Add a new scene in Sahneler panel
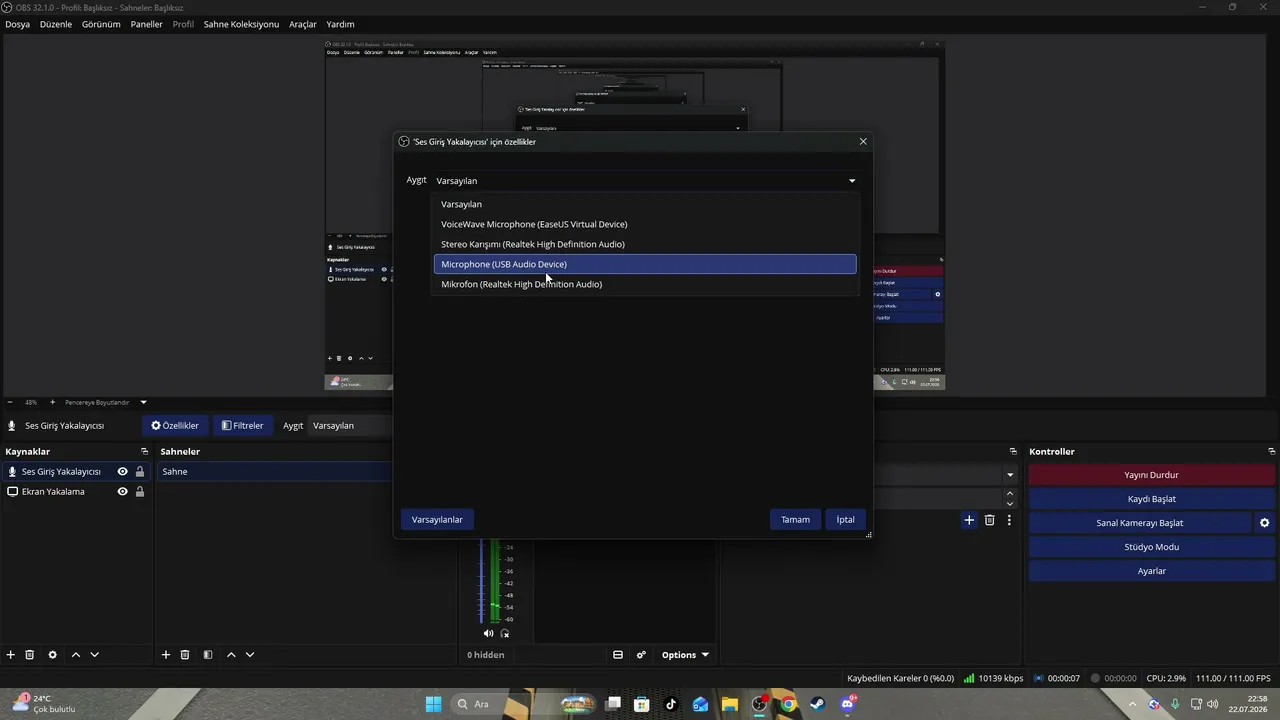The image size is (1280, 720). (x=166, y=655)
